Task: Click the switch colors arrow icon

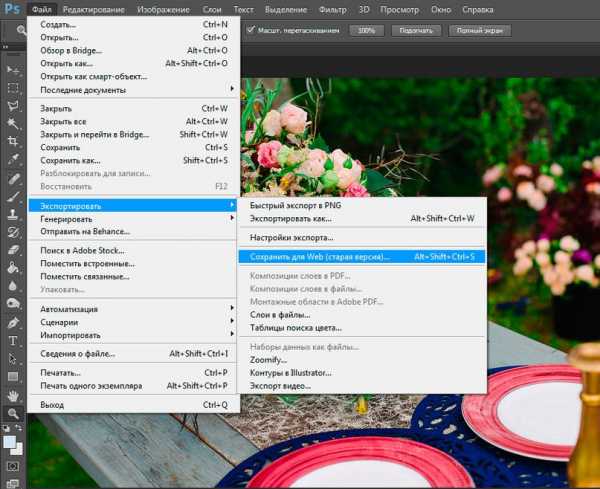Action: pyautogui.click(x=19, y=428)
